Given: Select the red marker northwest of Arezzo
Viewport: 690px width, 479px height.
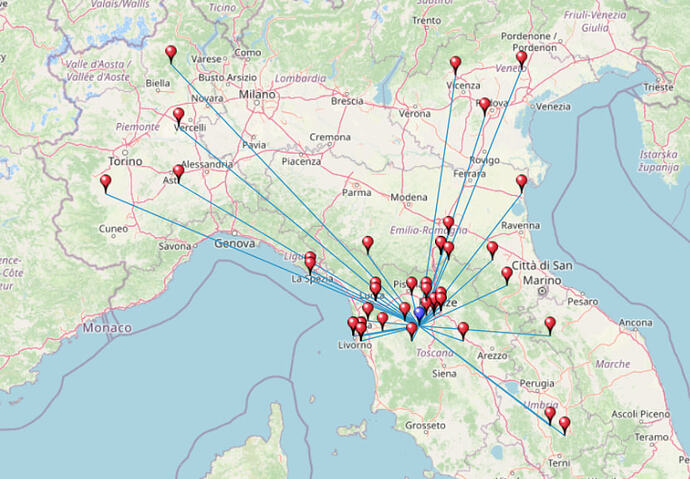Looking at the screenshot, I should [463, 328].
